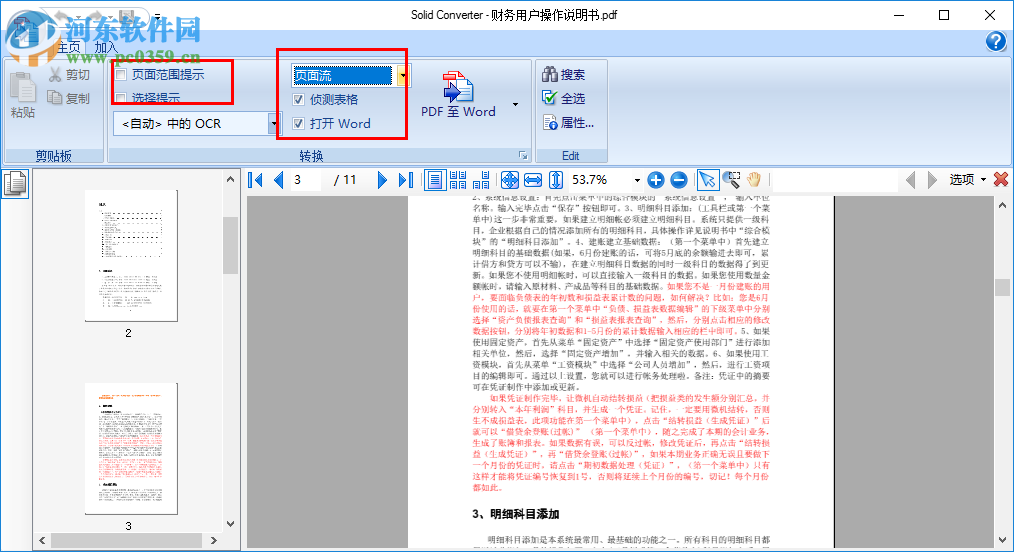This screenshot has height=552, width=1014.
Task: Click thumbnail panel scroll down arrow
Action: pyautogui.click(x=230, y=524)
